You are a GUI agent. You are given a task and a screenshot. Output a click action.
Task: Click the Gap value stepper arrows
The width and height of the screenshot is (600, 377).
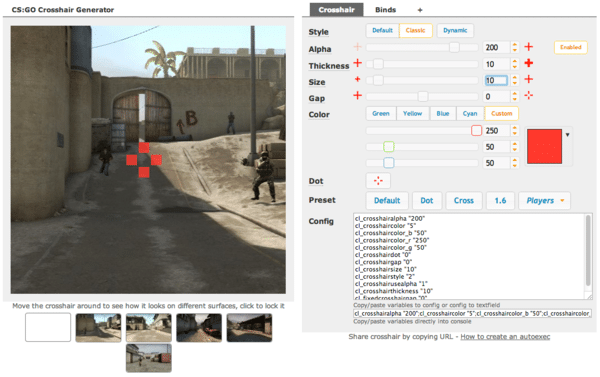pos(515,96)
